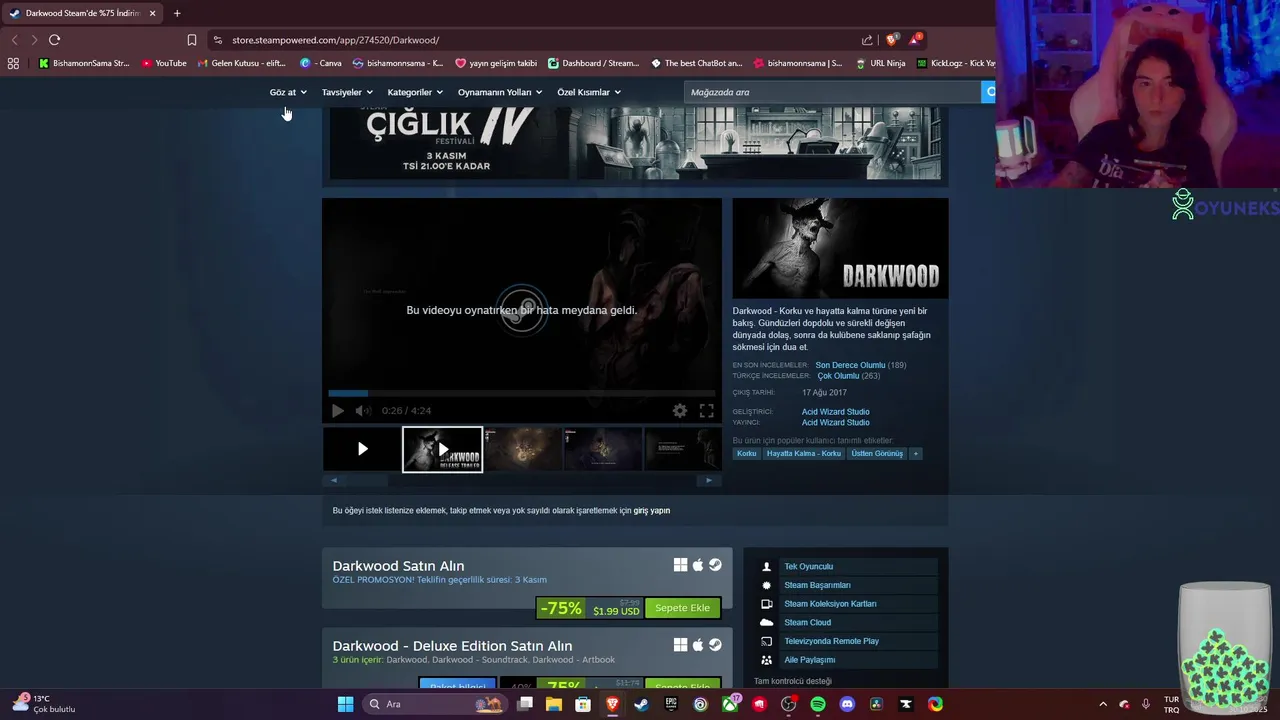Click the address bar URL

(335, 40)
